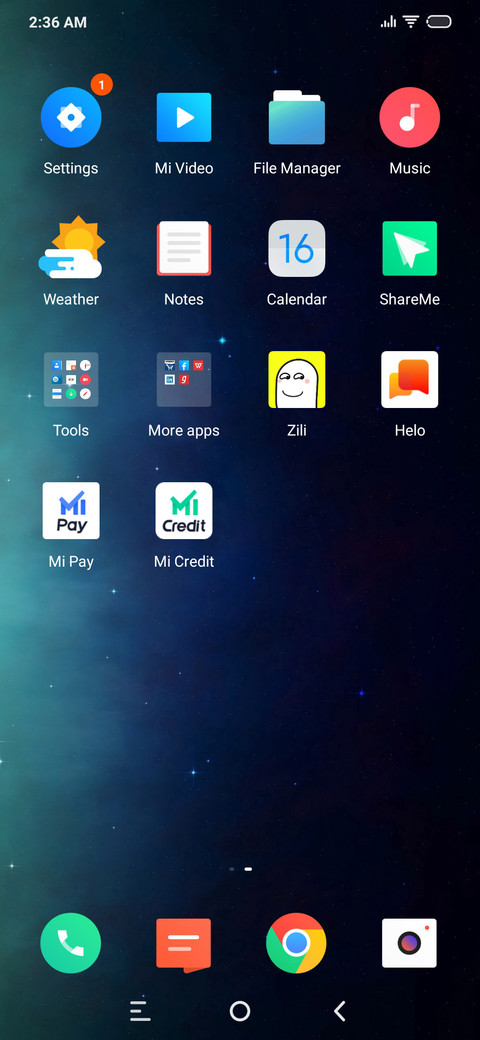Open Mi Credit app
This screenshot has height=1040, width=480.
184,511
